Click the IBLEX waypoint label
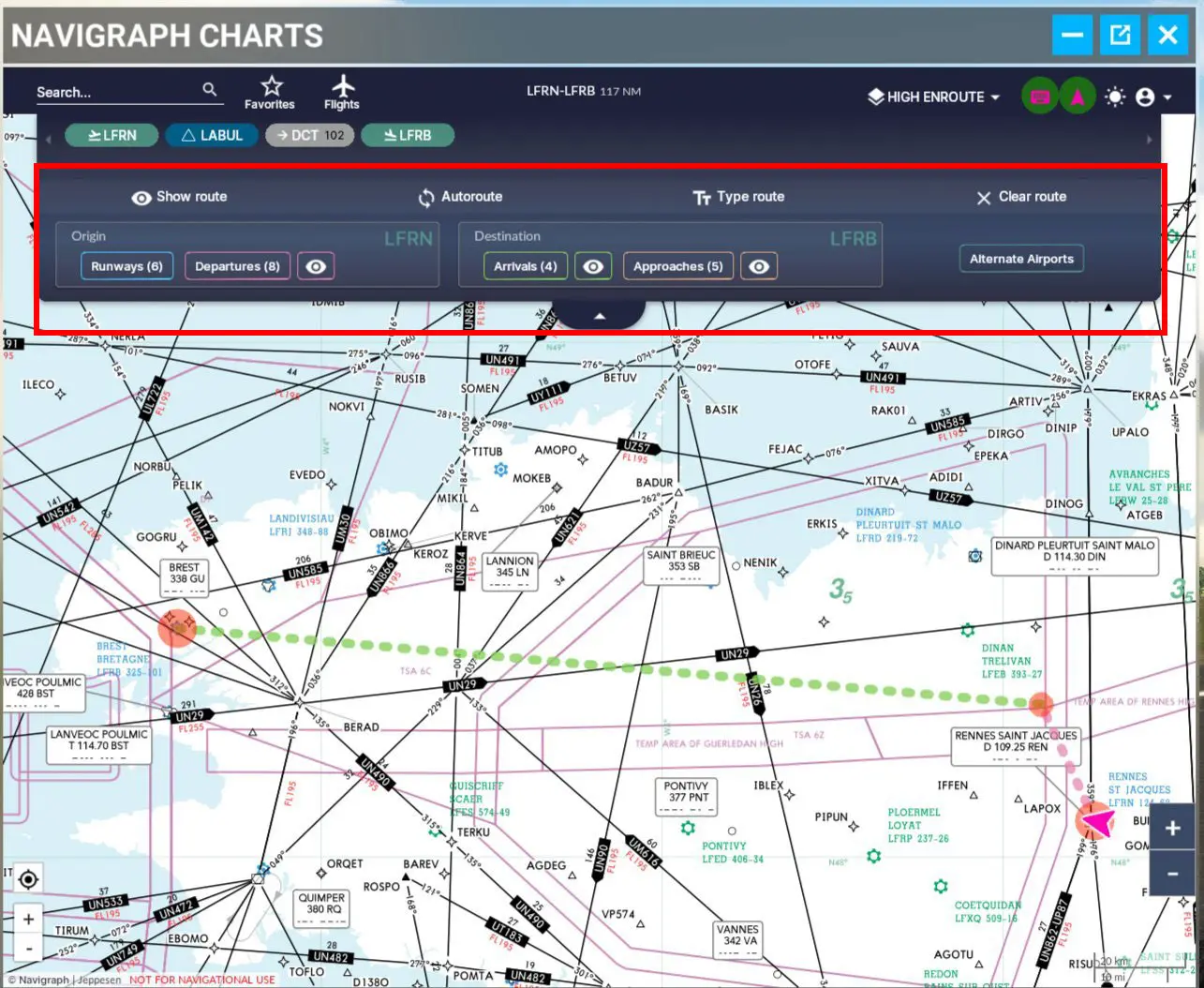Viewport: 1204px width, 988px height. tap(768, 786)
